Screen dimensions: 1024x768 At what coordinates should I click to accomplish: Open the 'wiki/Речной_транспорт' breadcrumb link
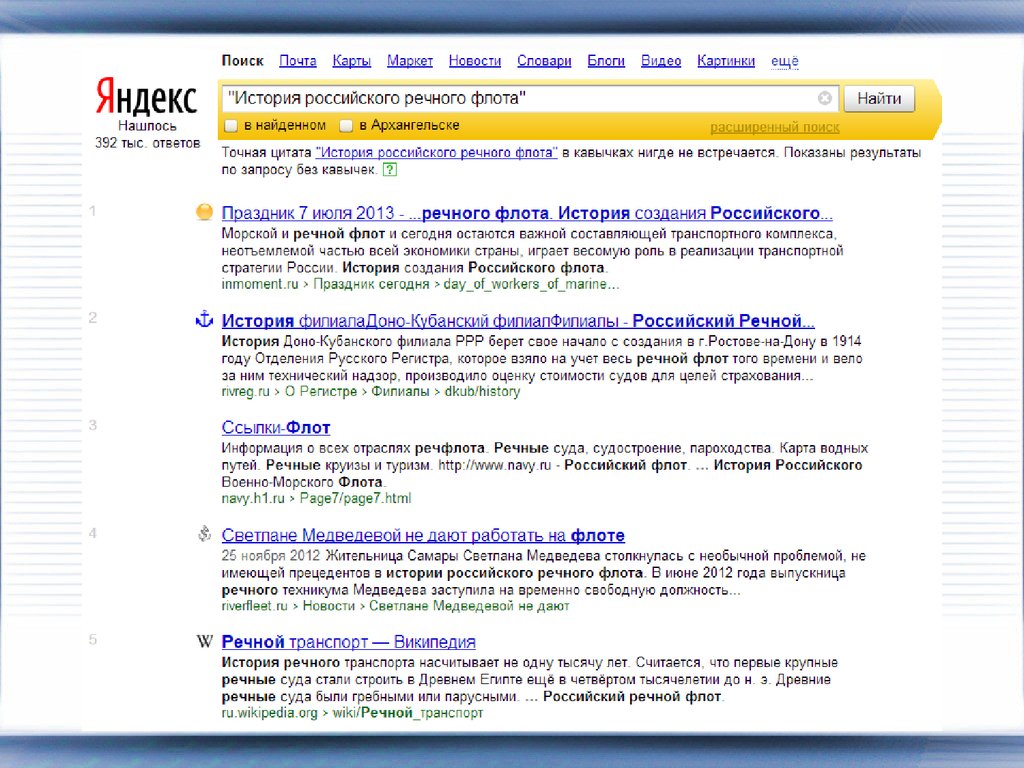pyautogui.click(x=408, y=713)
